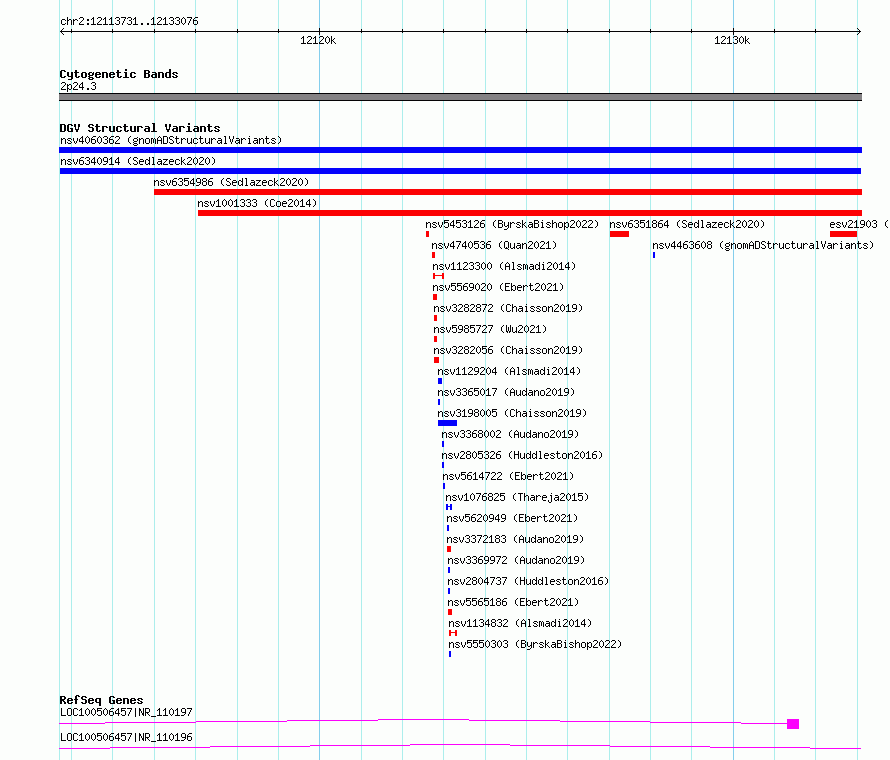
Task: Select nsv1134832 (Alsmadi2014) label
Action: coord(520,623)
